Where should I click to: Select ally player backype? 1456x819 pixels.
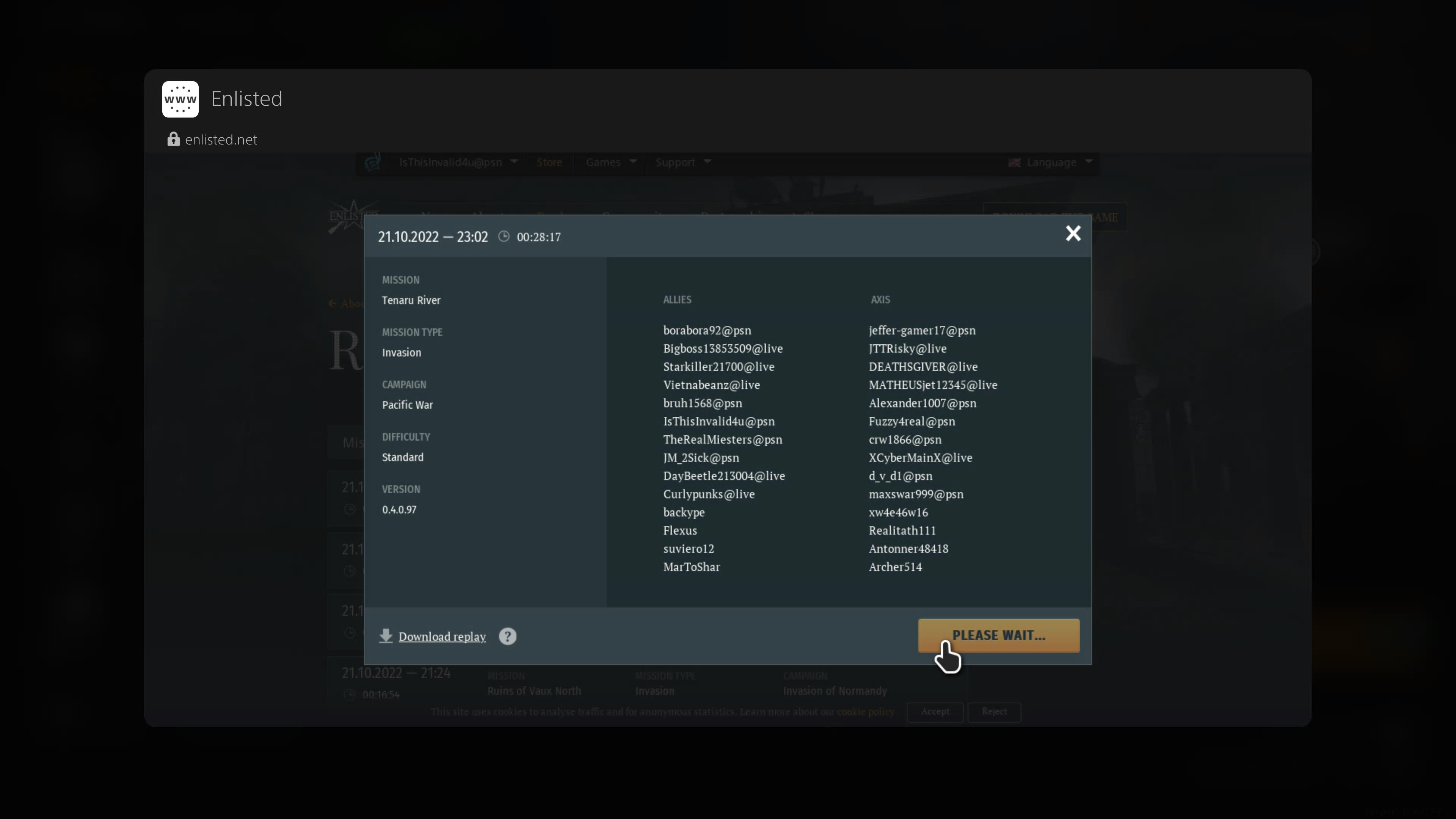tap(684, 512)
